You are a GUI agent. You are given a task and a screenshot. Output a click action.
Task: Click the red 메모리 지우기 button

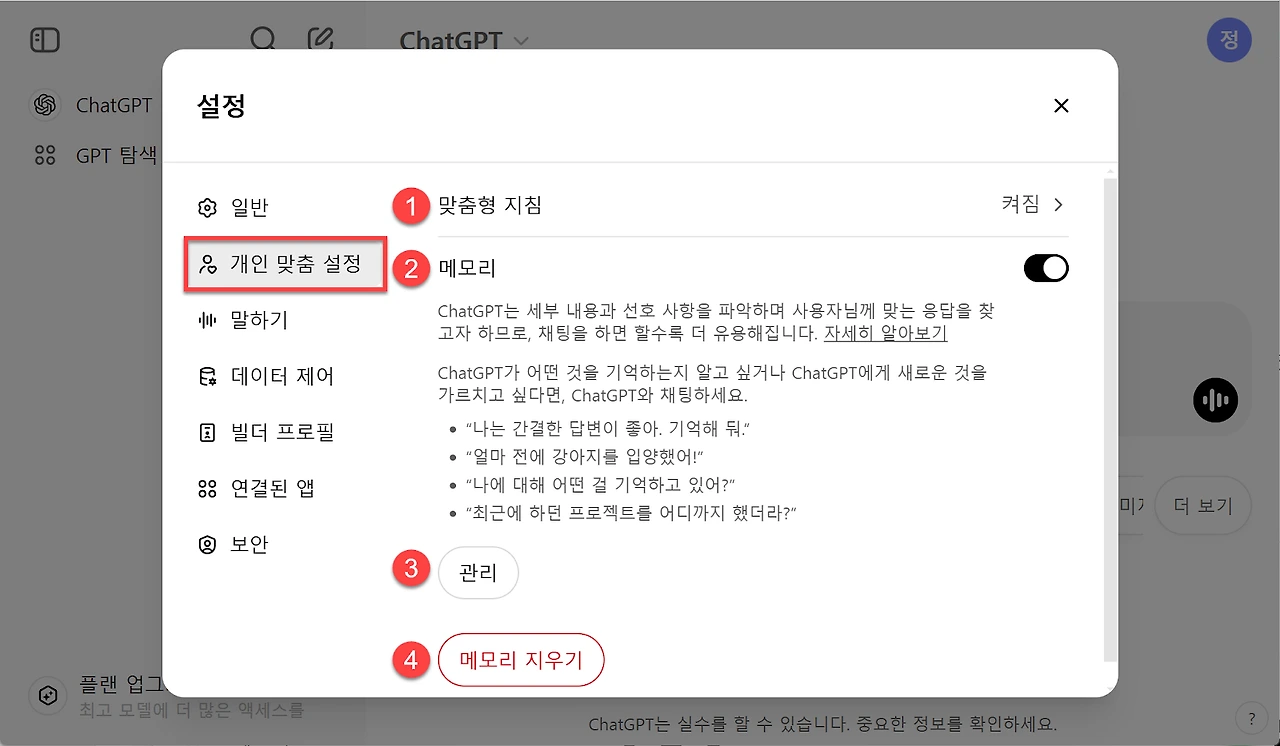click(522, 660)
